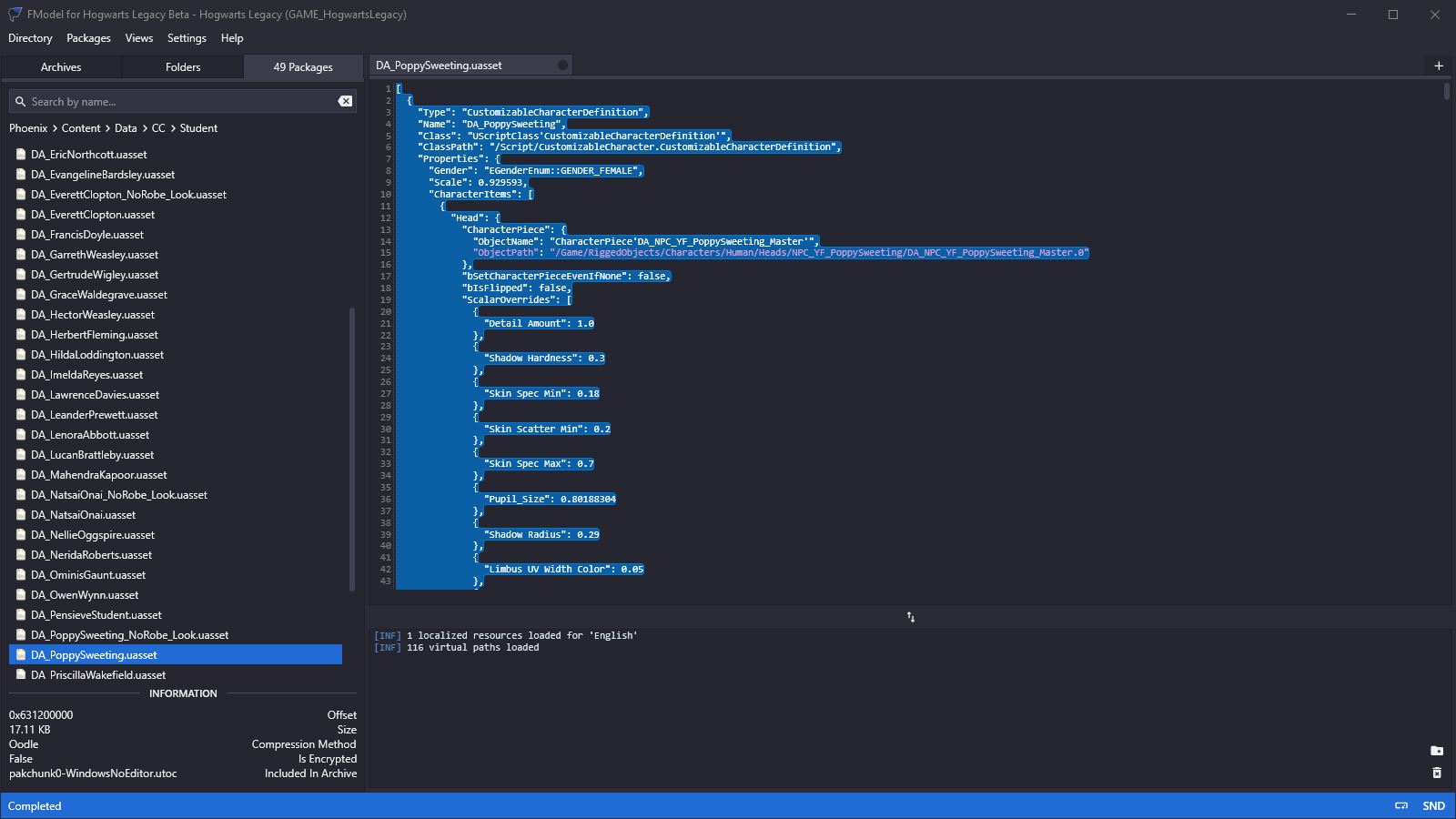Close the DA_PoppySweeting.uasset tab dot
Viewport: 1456px width, 819px height.
pos(562,66)
